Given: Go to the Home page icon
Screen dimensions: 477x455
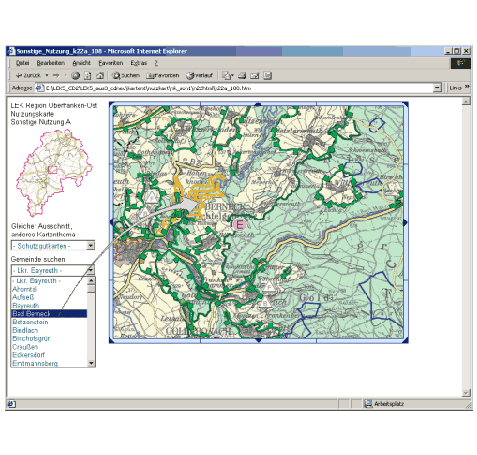Looking at the screenshot, I should click(x=100, y=76).
